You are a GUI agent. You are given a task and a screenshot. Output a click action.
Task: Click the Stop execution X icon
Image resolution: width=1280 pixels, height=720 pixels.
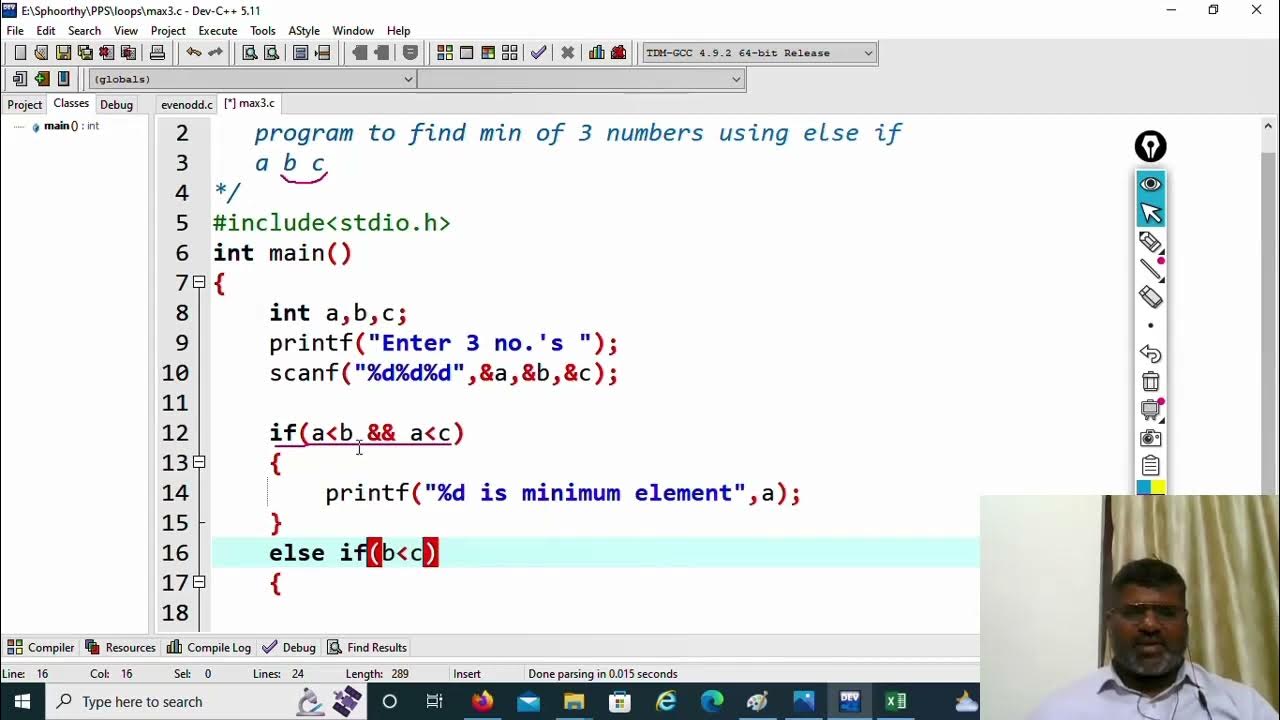567,53
